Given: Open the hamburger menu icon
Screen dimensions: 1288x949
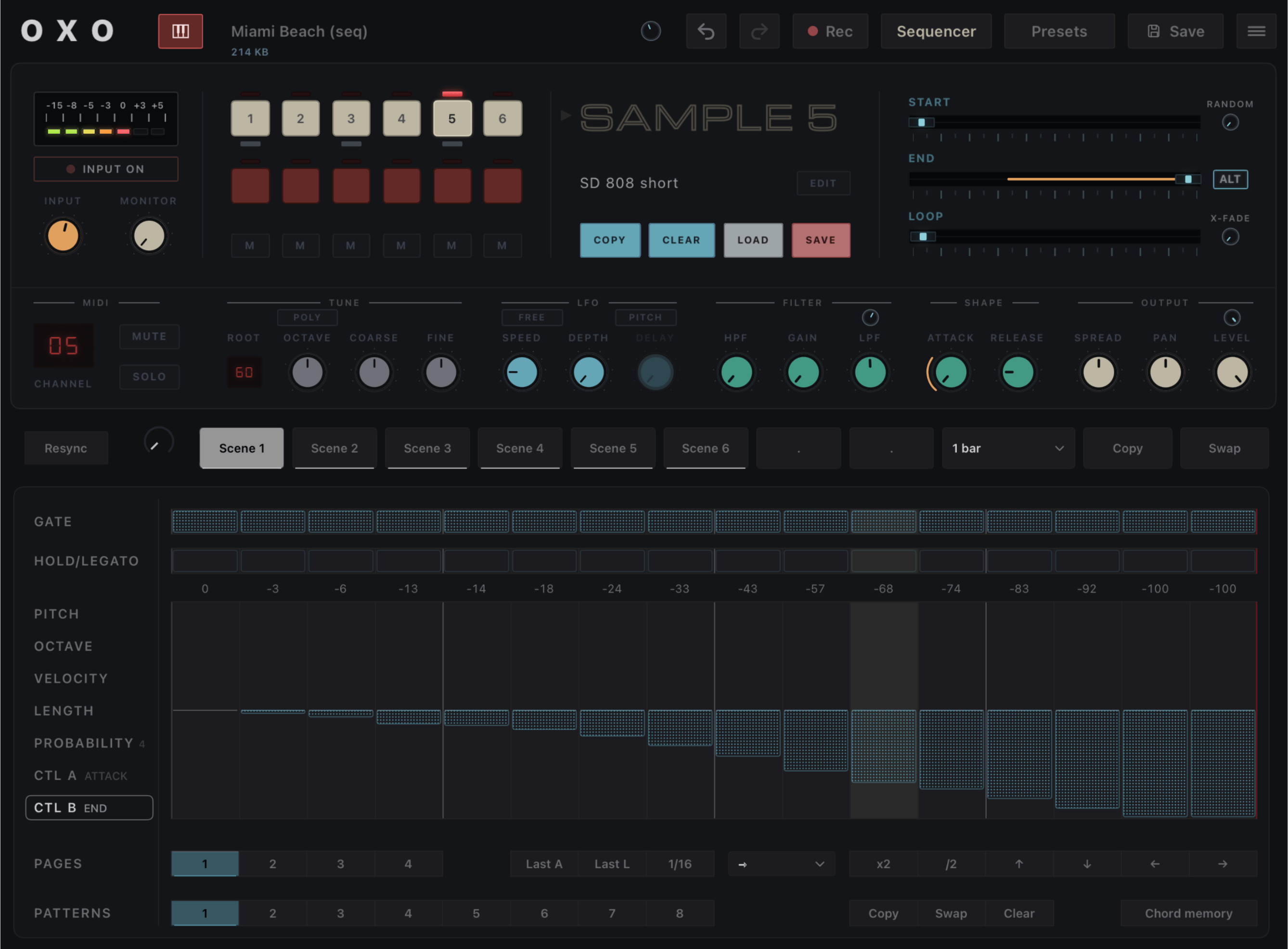Looking at the screenshot, I should click(1256, 31).
